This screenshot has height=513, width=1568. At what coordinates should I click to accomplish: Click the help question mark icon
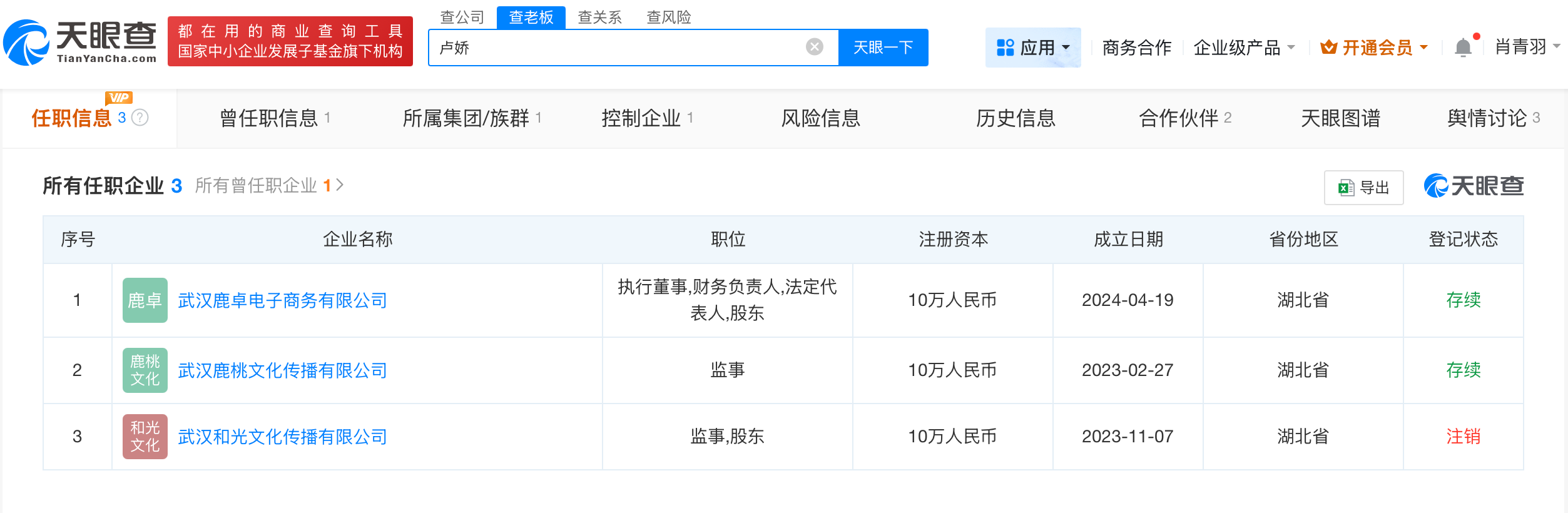[140, 118]
